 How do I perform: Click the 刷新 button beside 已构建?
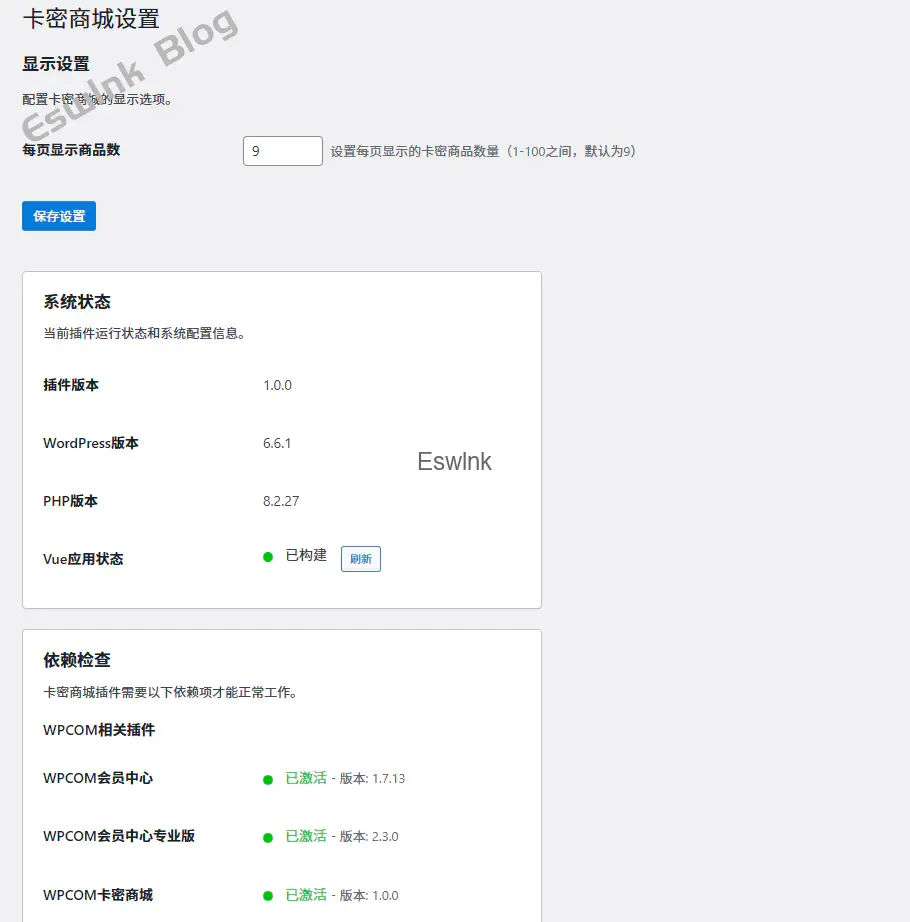[360, 559]
